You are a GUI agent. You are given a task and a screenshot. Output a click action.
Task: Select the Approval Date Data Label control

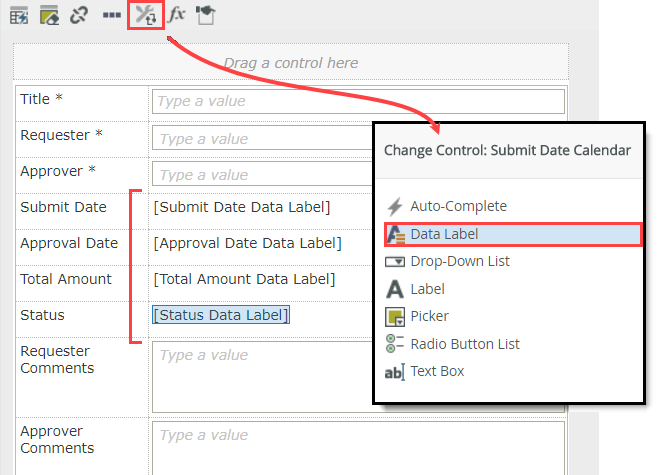(248, 243)
